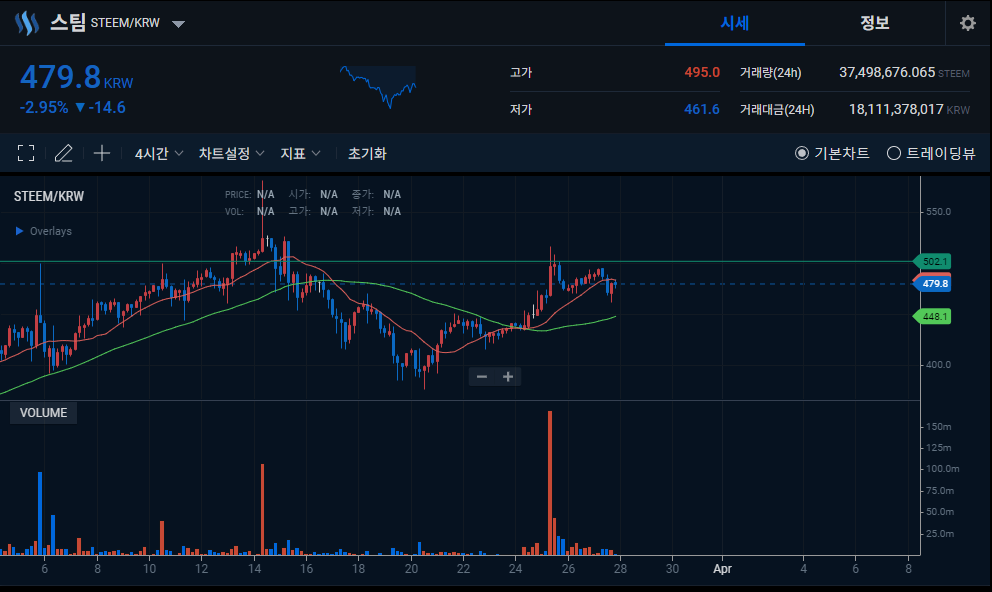992x592 pixels.
Task: Click the Steem logo icon
Action: coord(27,23)
